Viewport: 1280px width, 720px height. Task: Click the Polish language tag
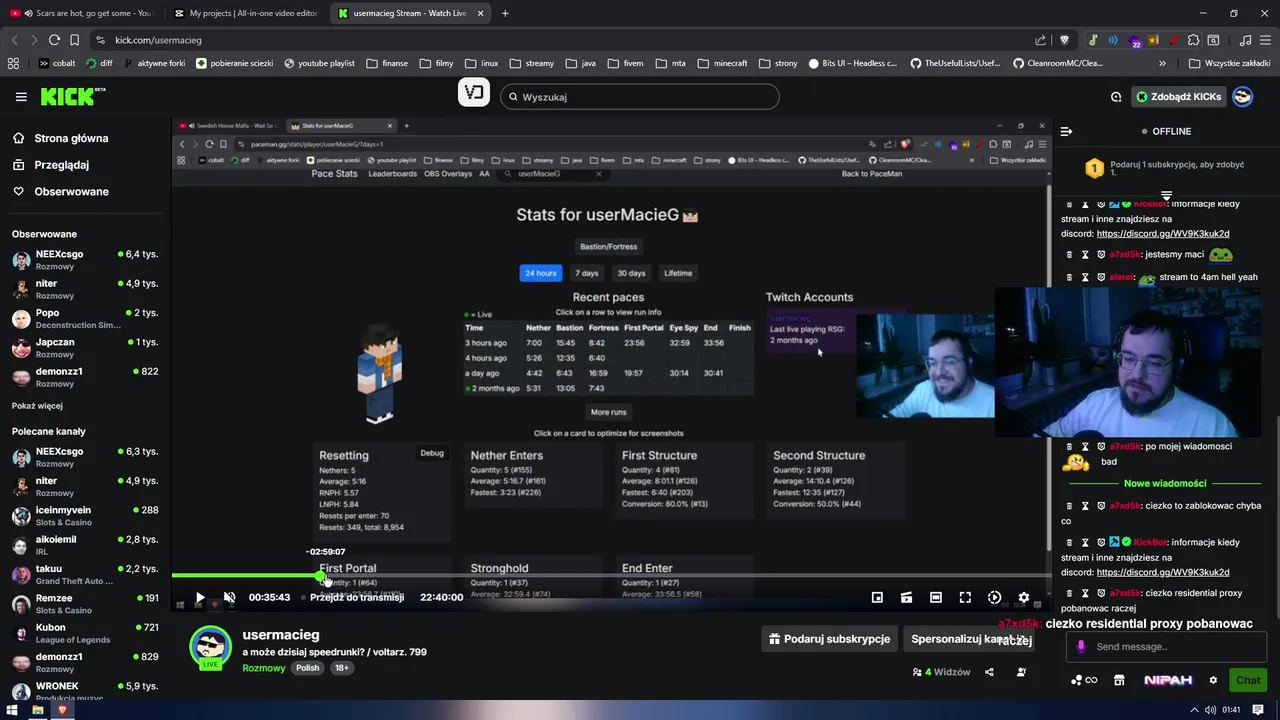coord(308,668)
